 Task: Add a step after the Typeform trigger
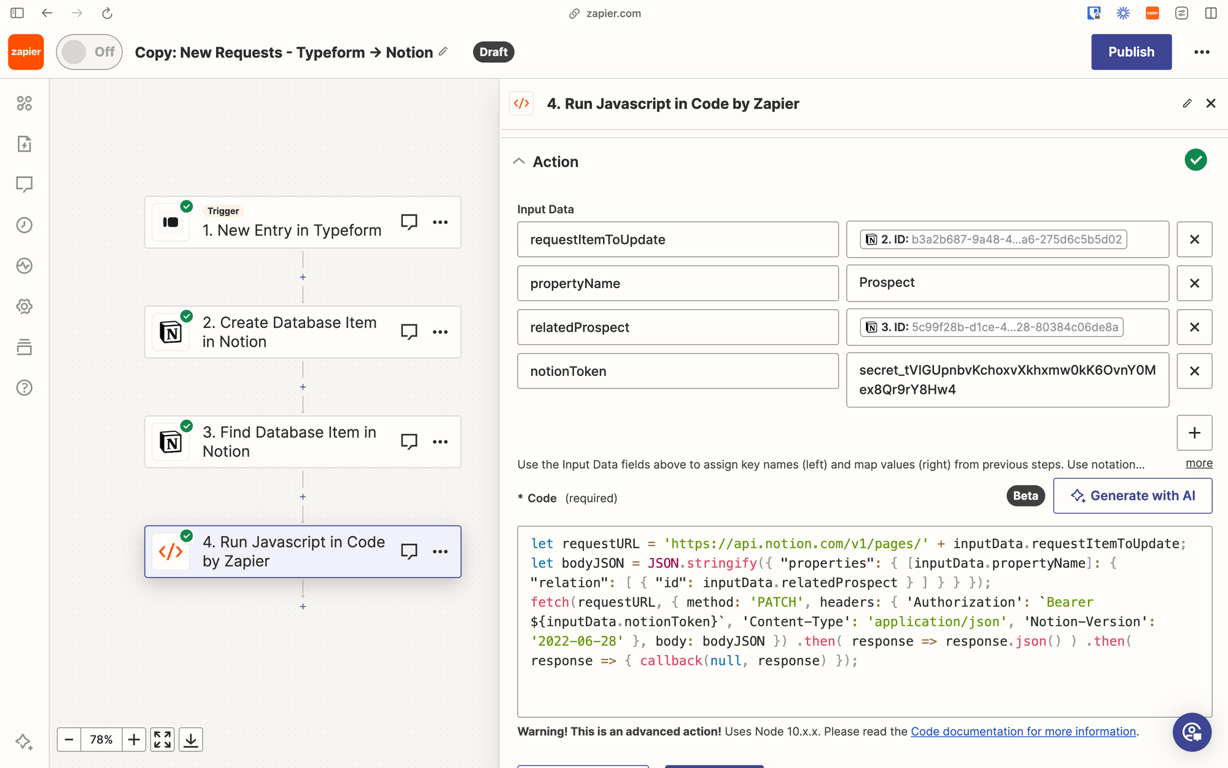click(303, 277)
